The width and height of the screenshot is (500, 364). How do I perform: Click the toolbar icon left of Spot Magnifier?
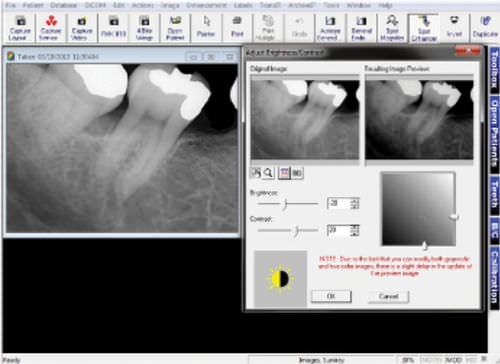[361, 28]
